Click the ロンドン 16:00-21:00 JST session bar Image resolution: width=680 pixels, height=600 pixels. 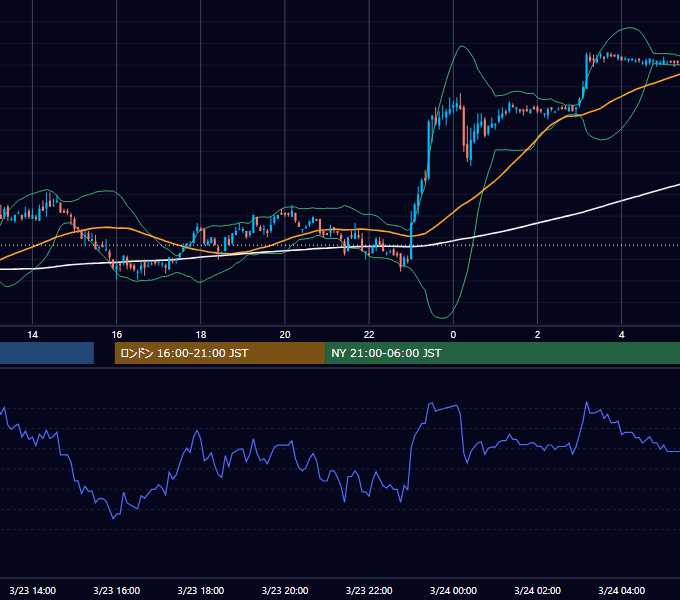coord(220,353)
